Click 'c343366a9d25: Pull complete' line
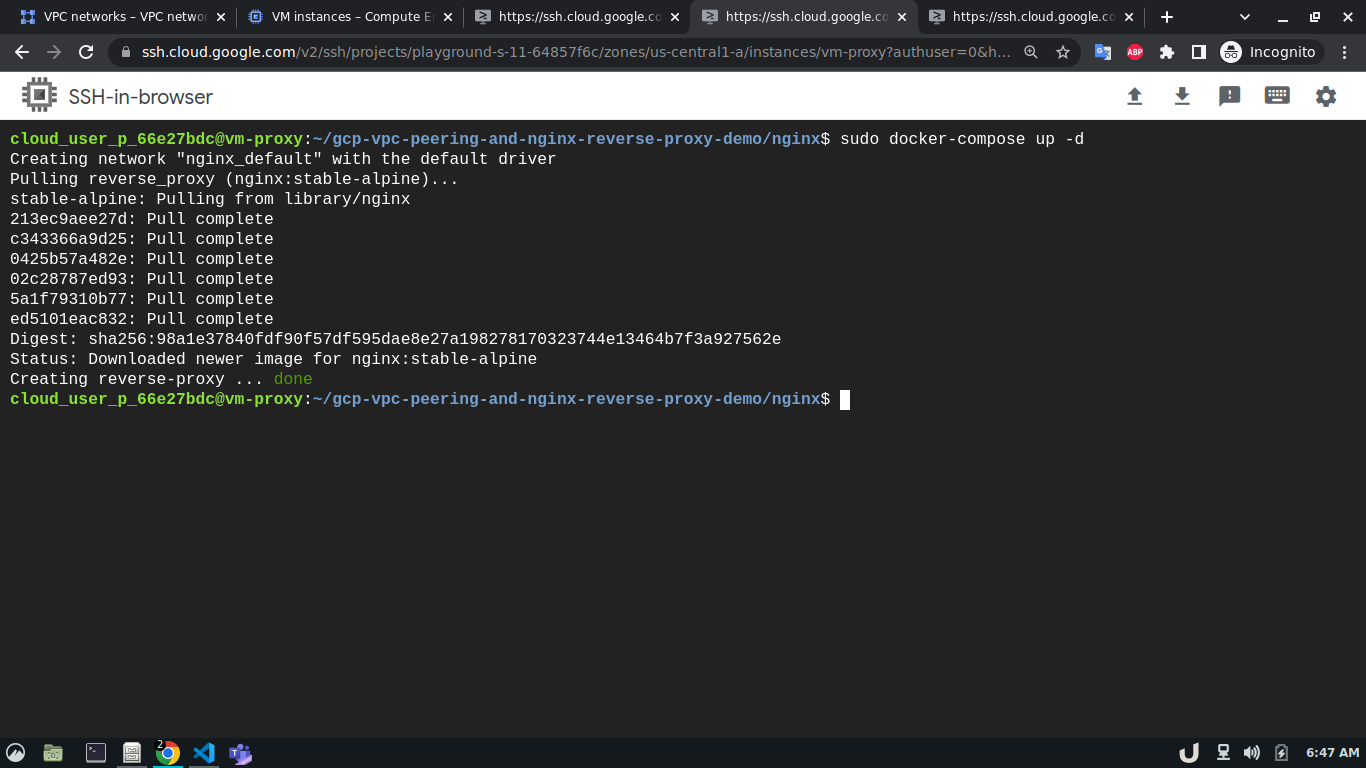1366x768 pixels. (142, 239)
